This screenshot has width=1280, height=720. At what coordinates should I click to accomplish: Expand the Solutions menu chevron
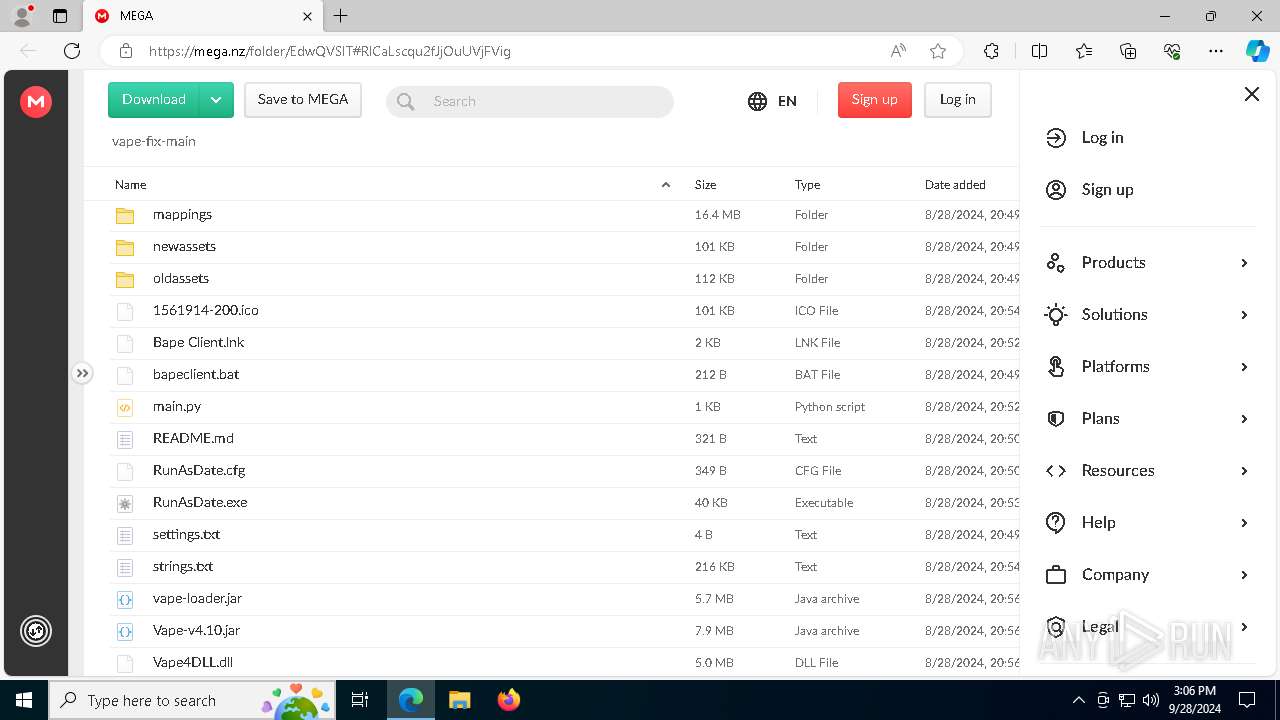point(1244,315)
